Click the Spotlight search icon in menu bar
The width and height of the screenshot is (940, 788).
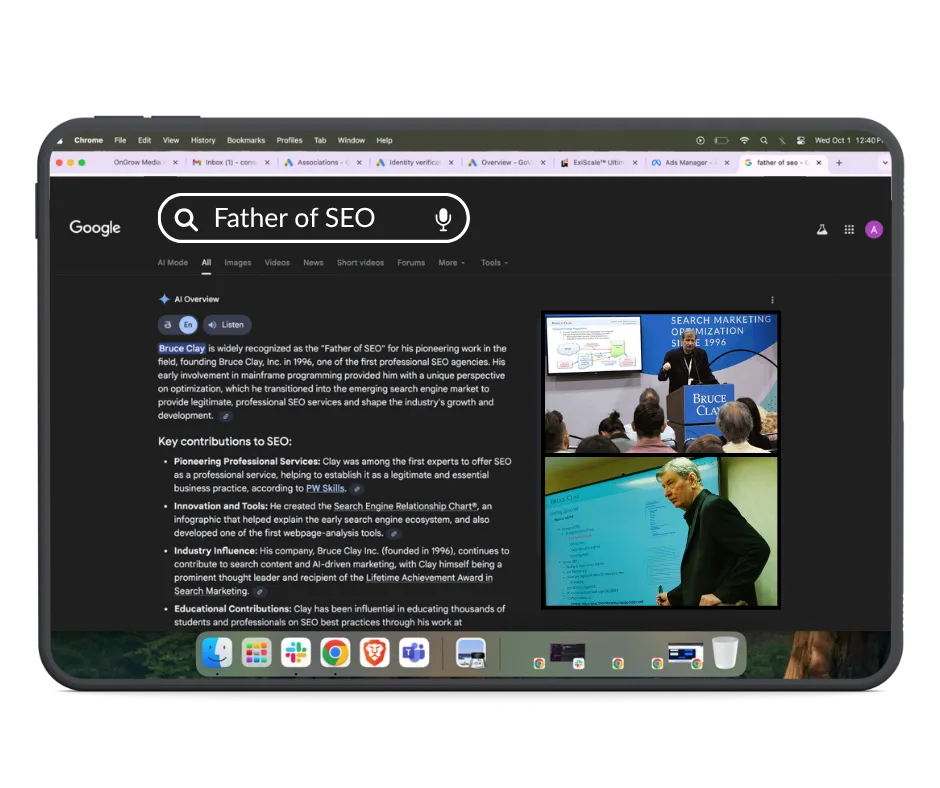tap(764, 140)
